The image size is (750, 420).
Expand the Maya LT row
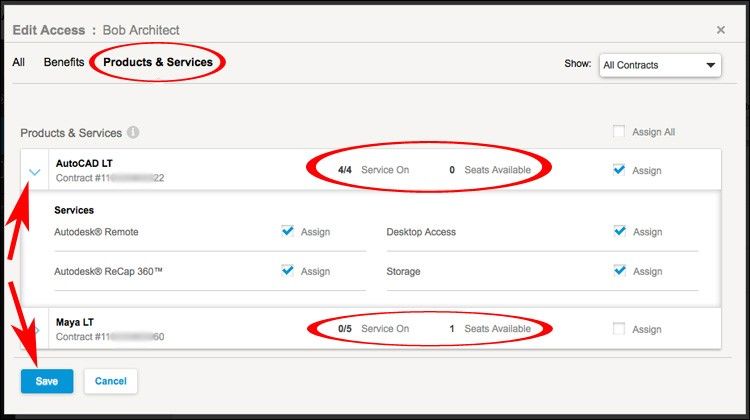pos(37,330)
